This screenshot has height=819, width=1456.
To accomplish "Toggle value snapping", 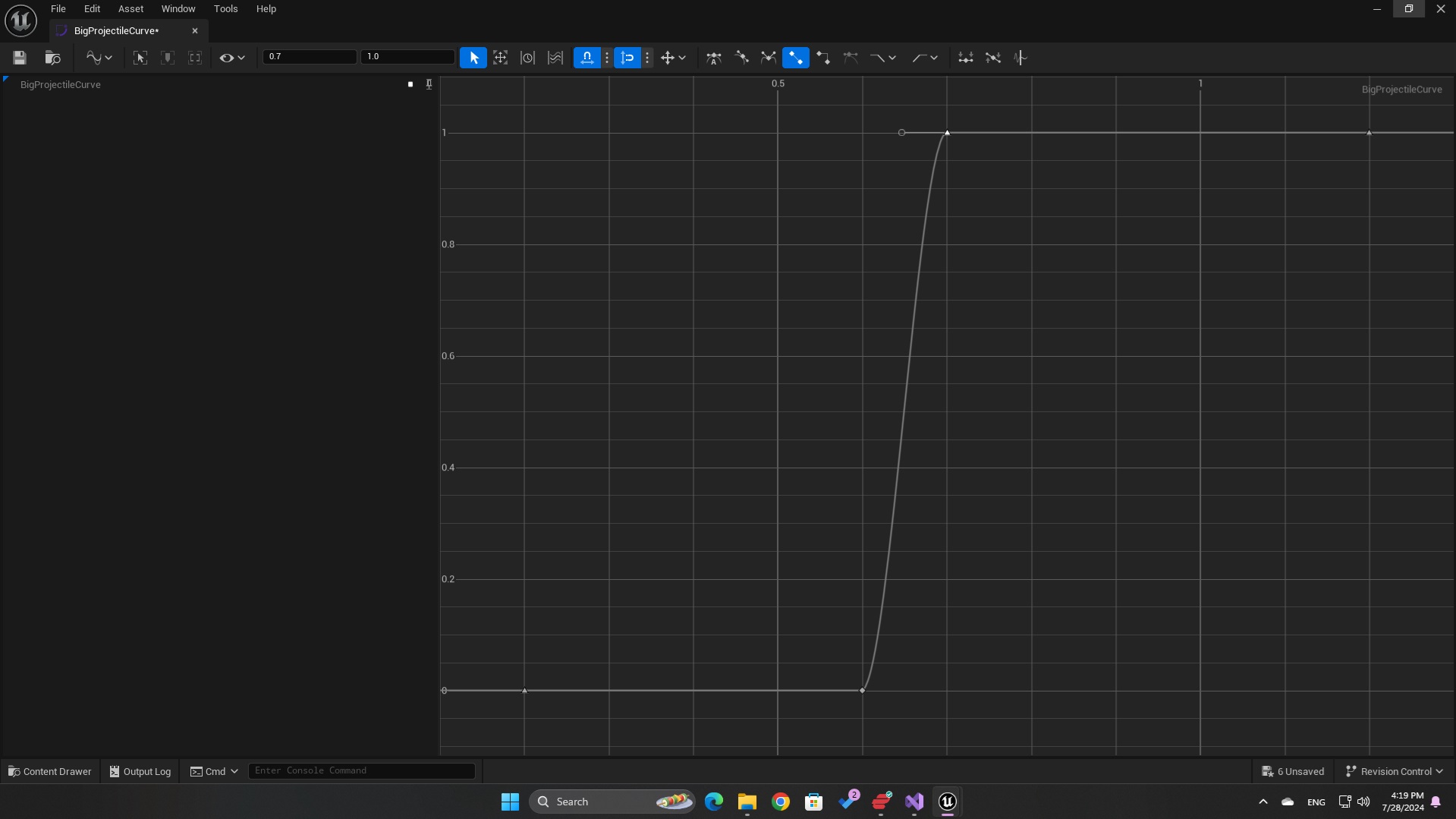I will coord(627,58).
